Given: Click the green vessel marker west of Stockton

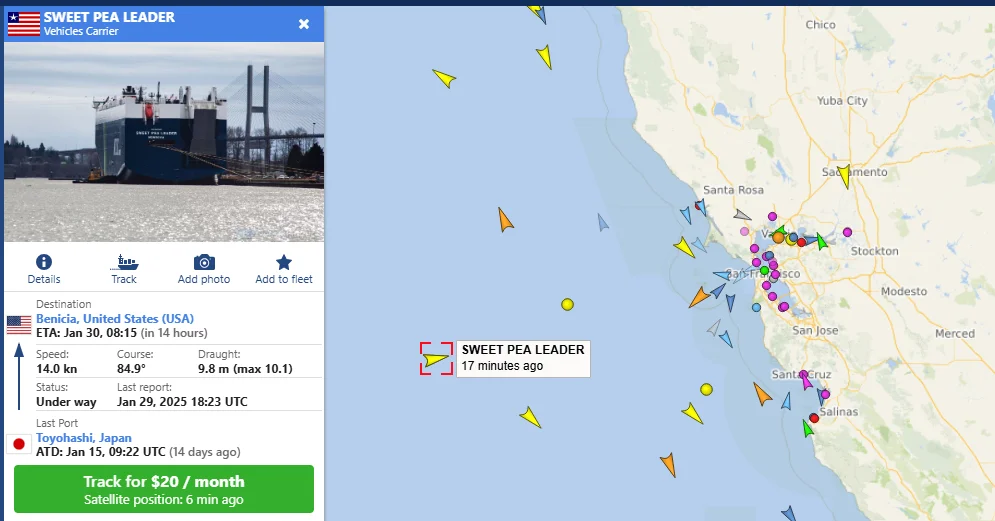Looking at the screenshot, I should 821,241.
